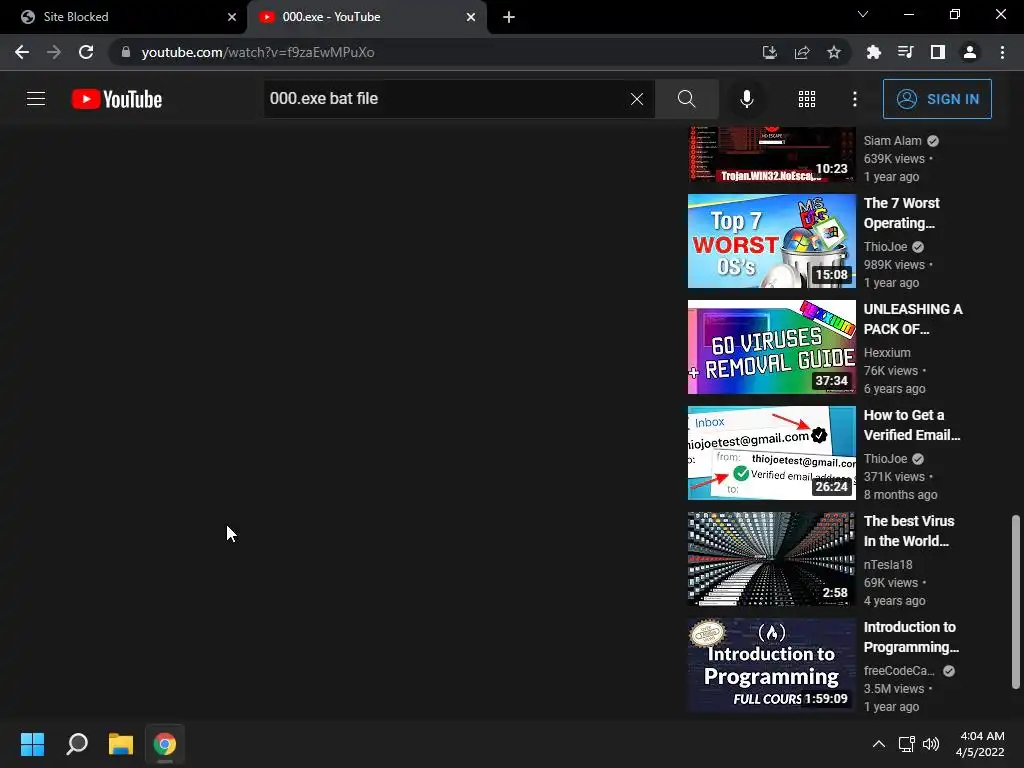Click the Hexxium channel name
Screen dimensions: 1024x768
(x=887, y=352)
